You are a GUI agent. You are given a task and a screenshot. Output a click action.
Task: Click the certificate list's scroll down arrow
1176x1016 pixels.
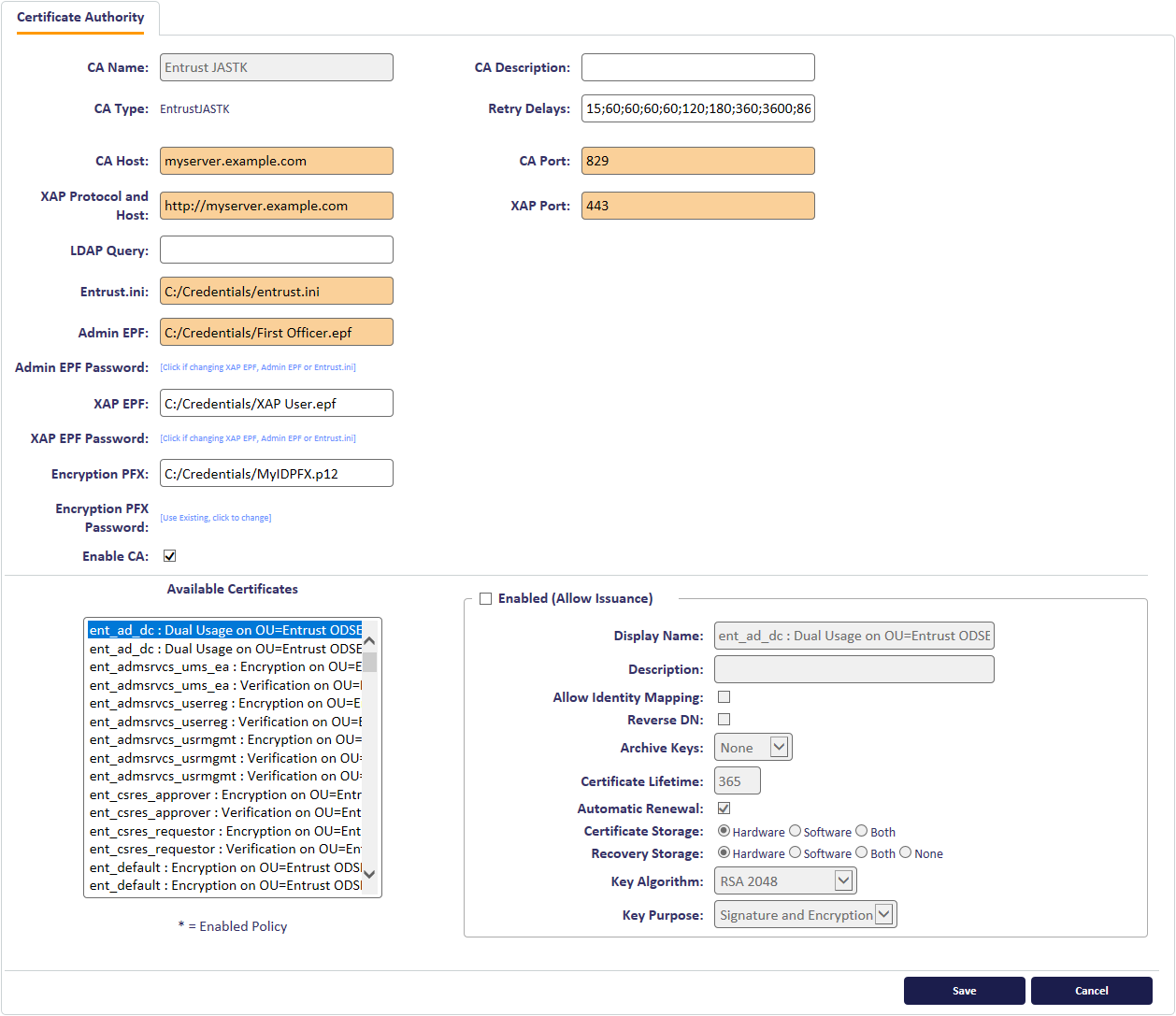369,874
